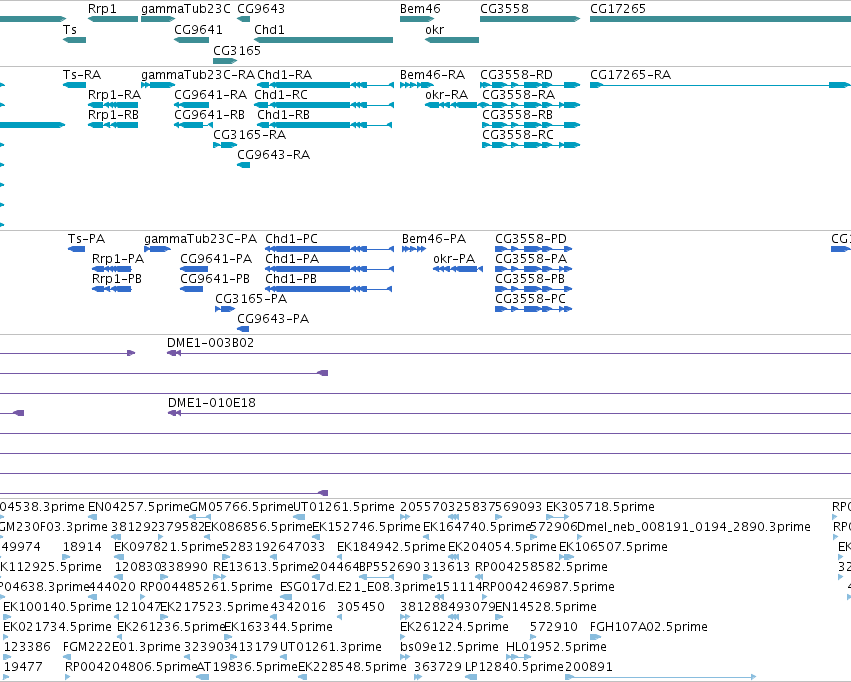This screenshot has height=682, width=851.
Task: Click the okr gene label
Action: pyautogui.click(x=435, y=30)
